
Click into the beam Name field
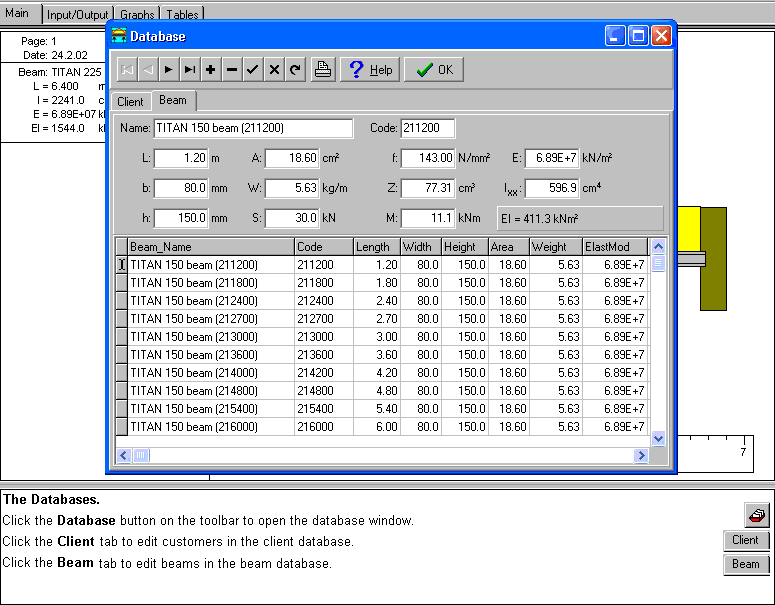point(252,128)
